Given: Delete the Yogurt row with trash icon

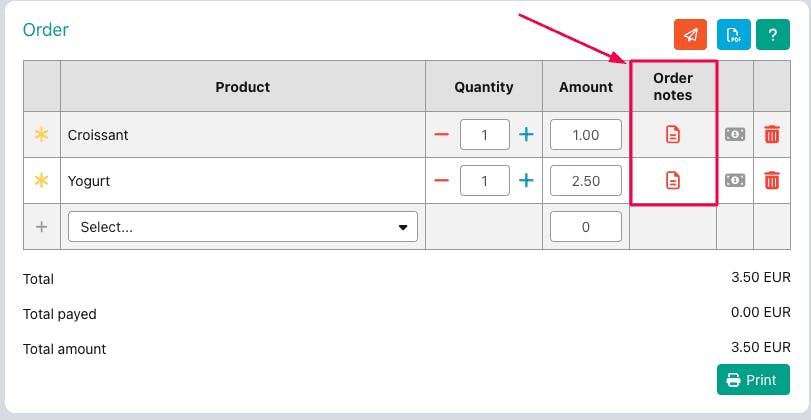Looking at the screenshot, I should click(x=772, y=180).
